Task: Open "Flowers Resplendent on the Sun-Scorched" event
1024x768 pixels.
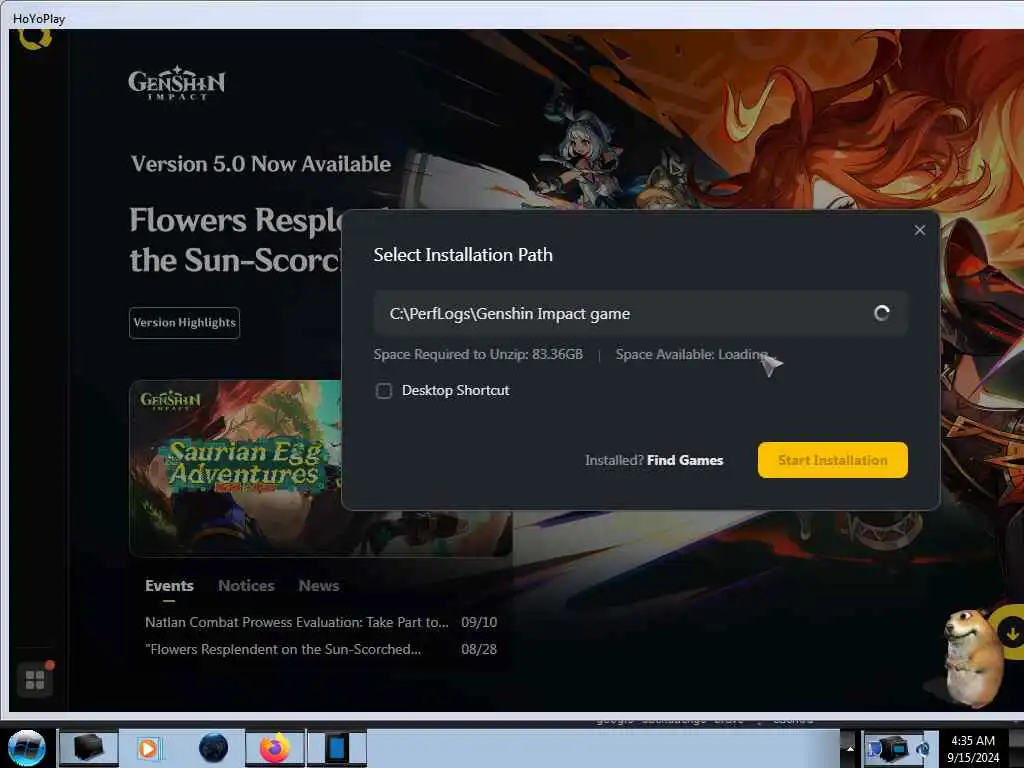Action: point(321,649)
